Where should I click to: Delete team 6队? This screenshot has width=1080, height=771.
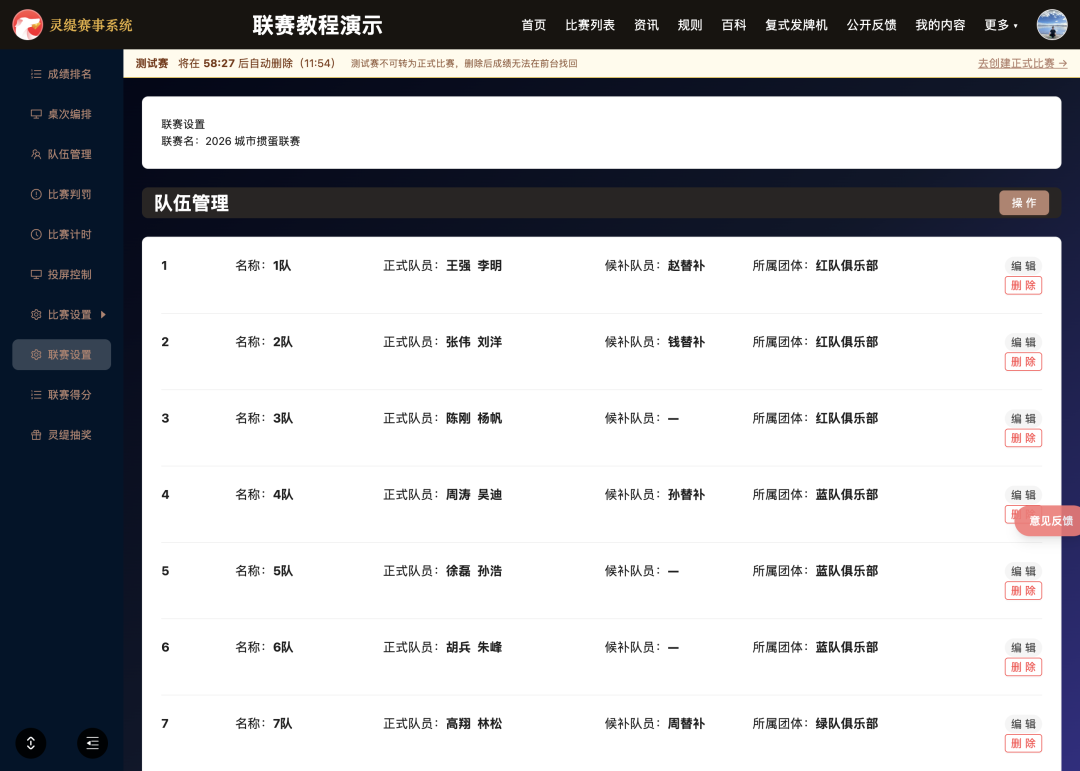point(1024,667)
